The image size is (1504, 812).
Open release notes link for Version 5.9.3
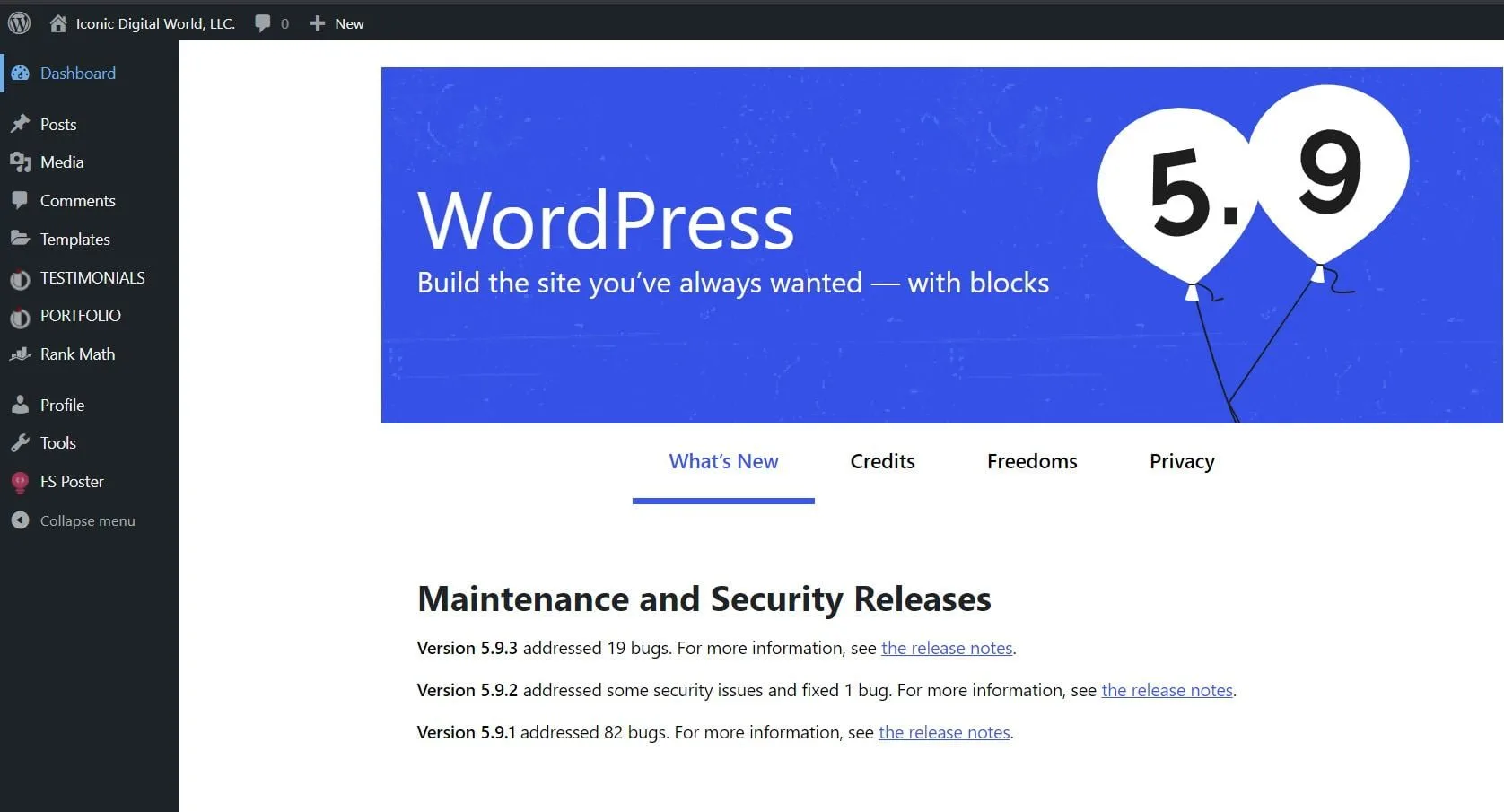point(947,649)
